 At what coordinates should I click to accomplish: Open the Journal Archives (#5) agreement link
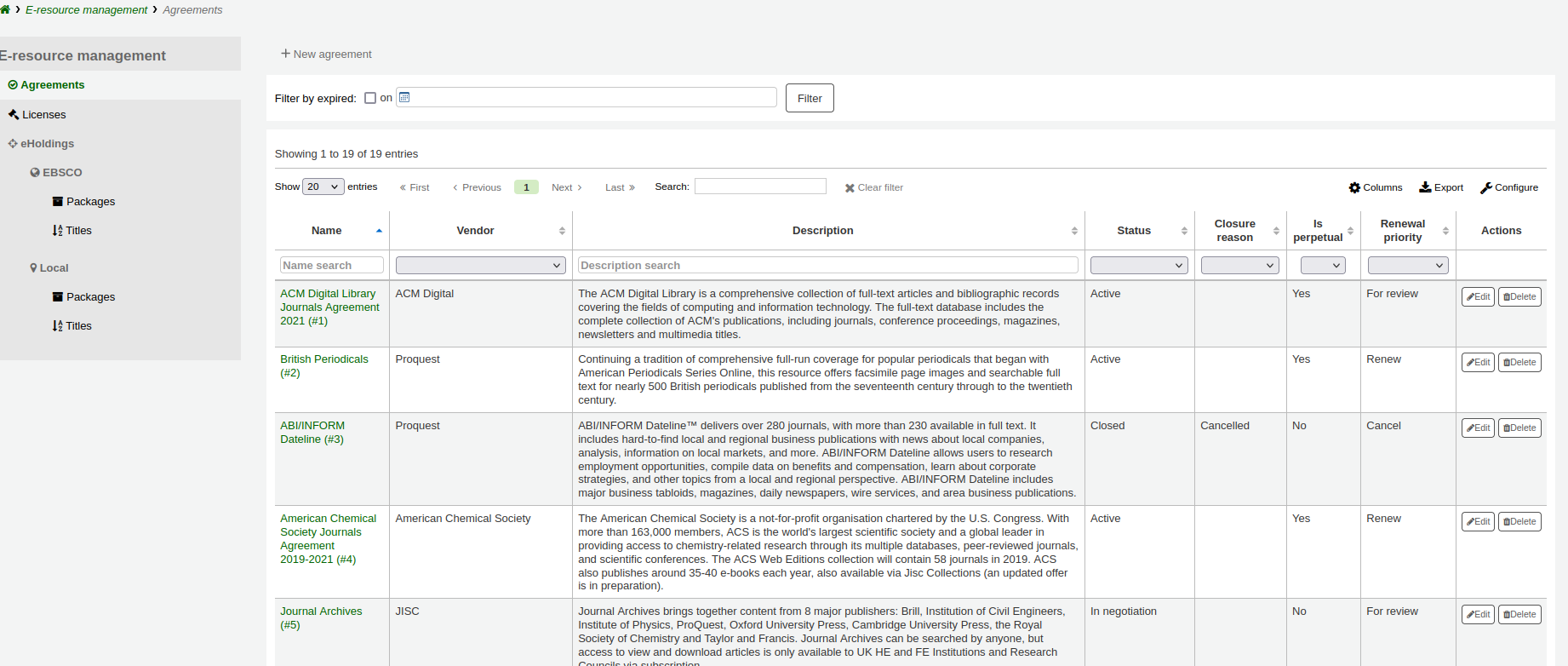click(321, 618)
